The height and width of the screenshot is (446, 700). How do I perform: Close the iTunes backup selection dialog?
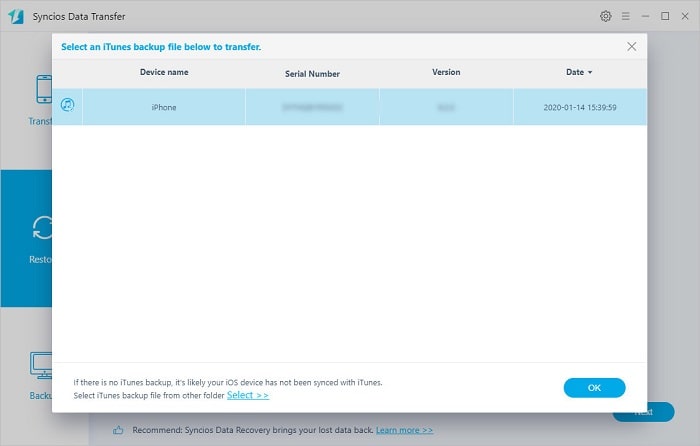click(x=631, y=46)
